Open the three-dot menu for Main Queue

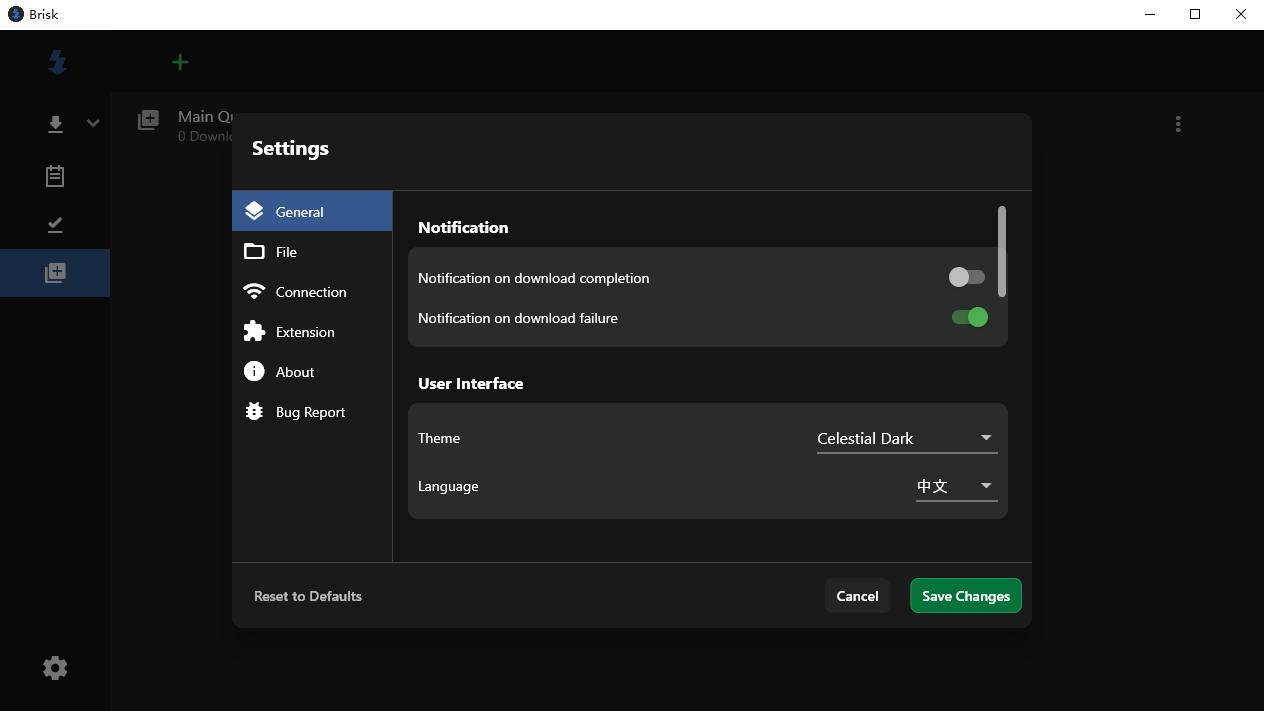click(x=1178, y=124)
